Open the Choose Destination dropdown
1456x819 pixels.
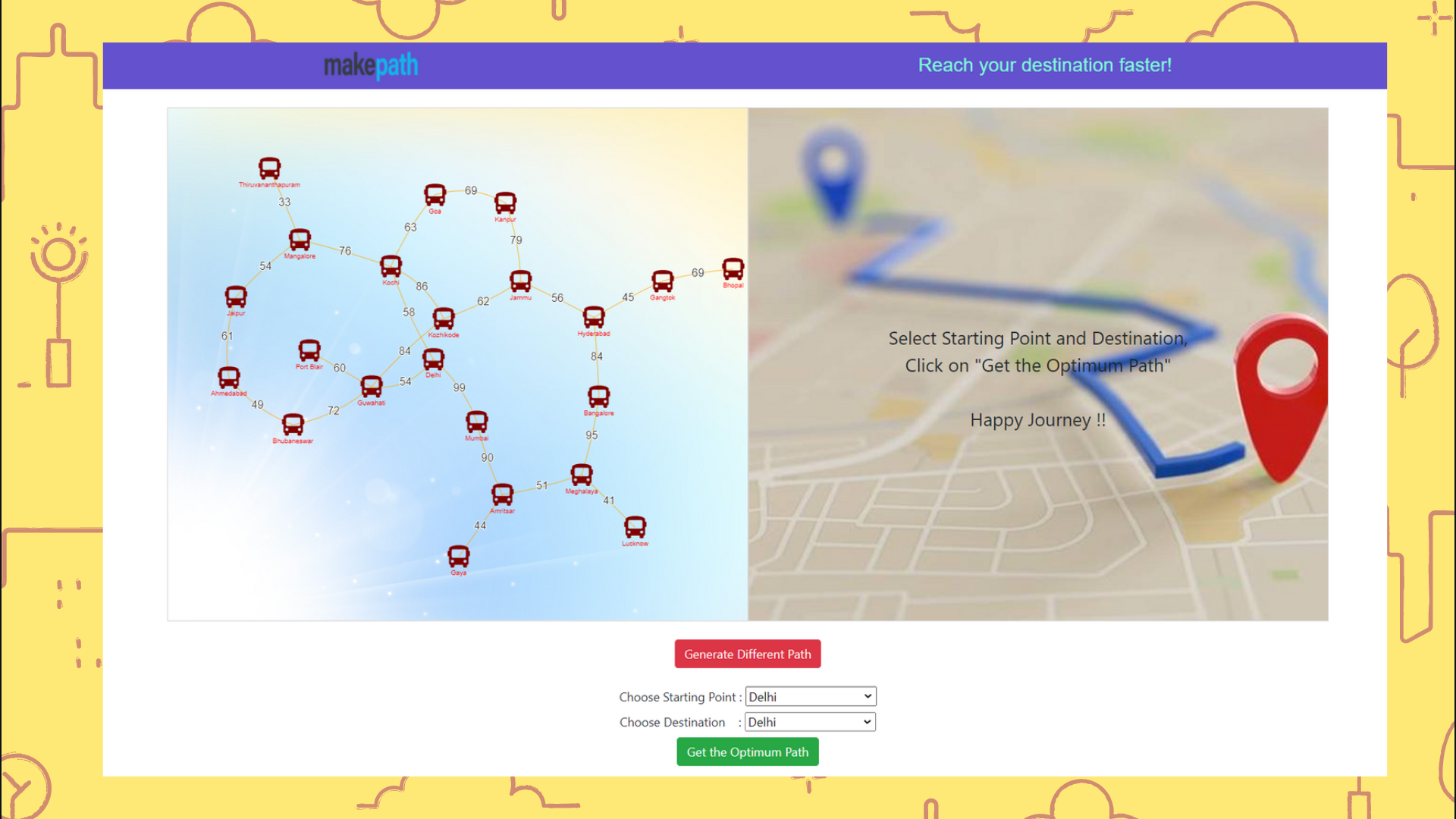(810, 722)
